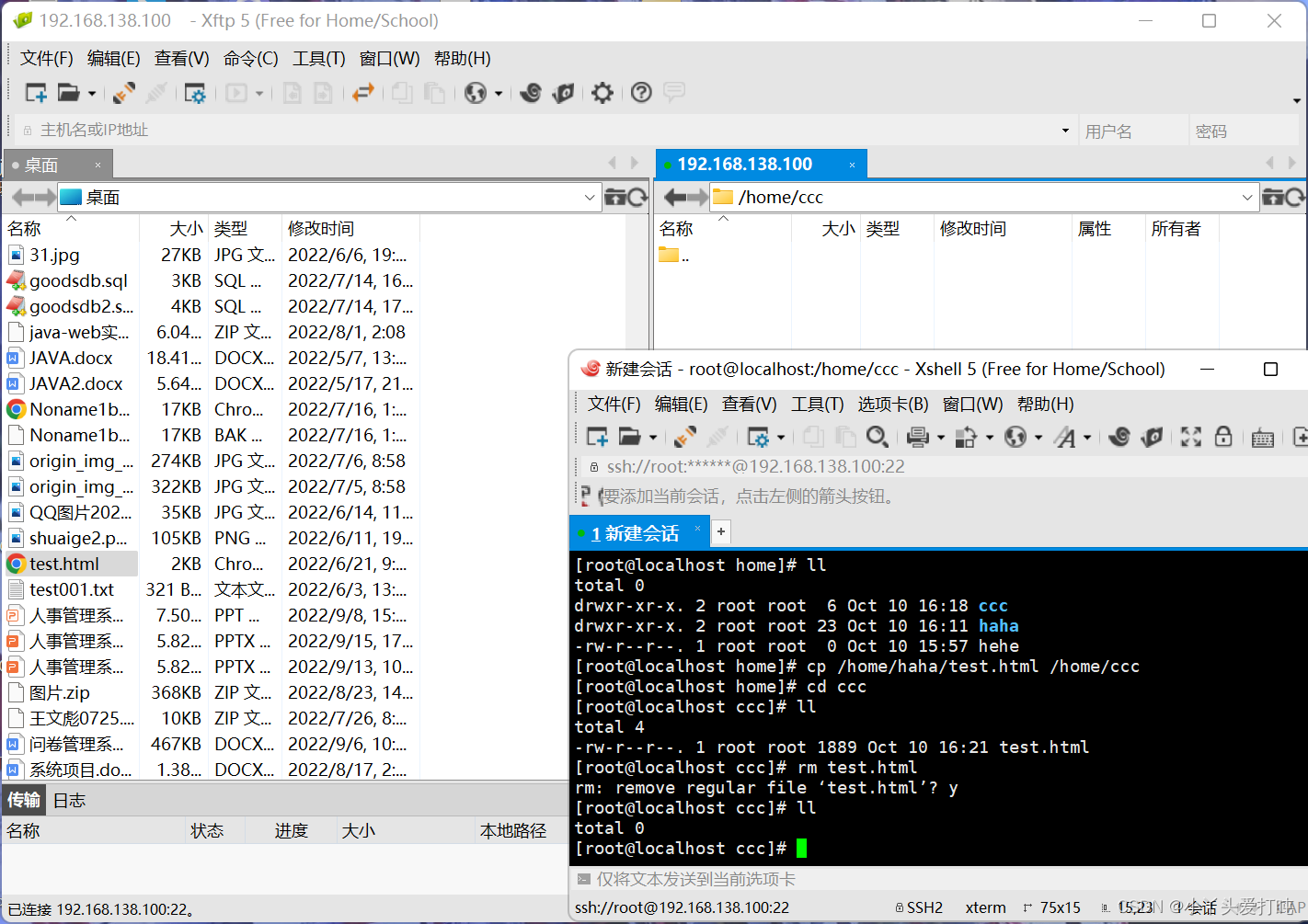Click the 密码 input field
The height and width of the screenshot is (924, 1308).
click(1244, 131)
